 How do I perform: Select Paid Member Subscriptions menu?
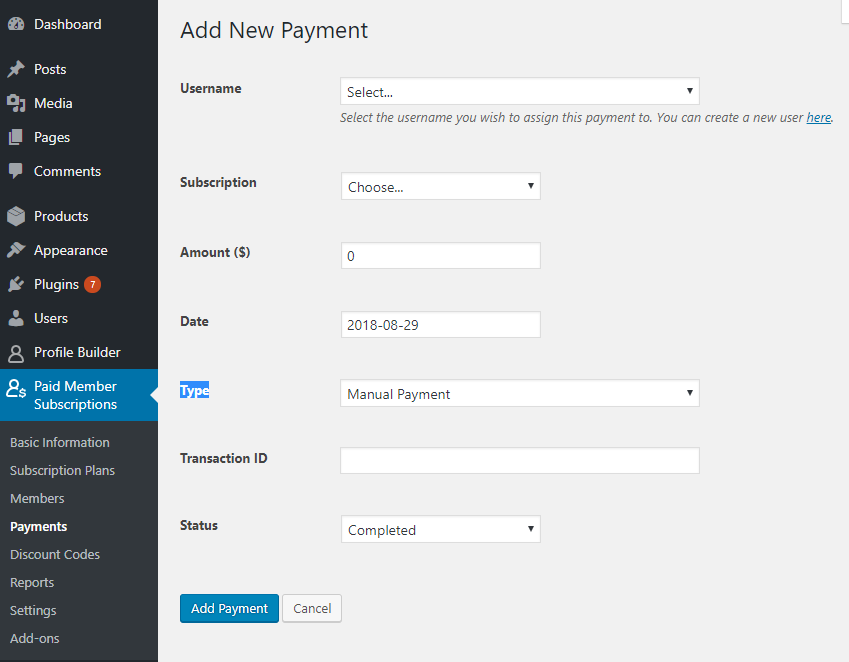point(79,395)
